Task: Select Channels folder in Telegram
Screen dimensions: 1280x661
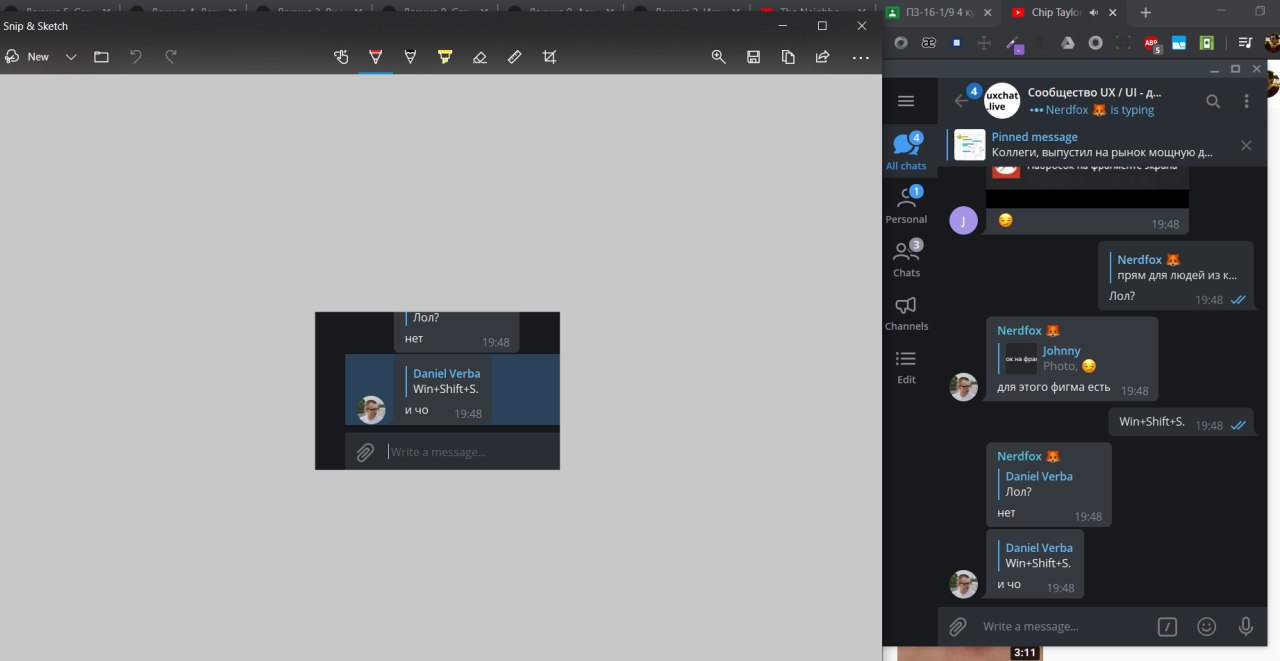Action: tap(906, 312)
